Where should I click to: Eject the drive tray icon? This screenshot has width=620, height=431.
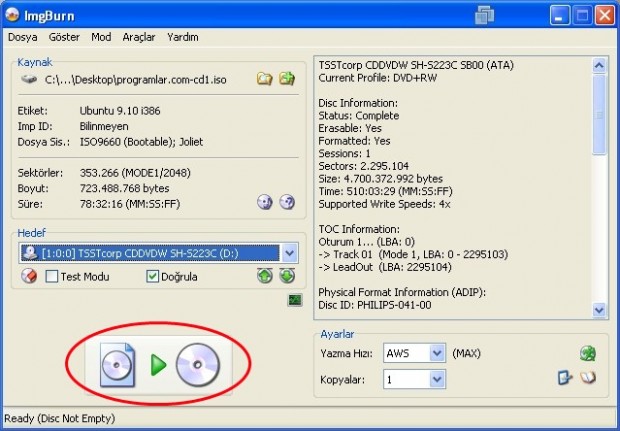265,276
